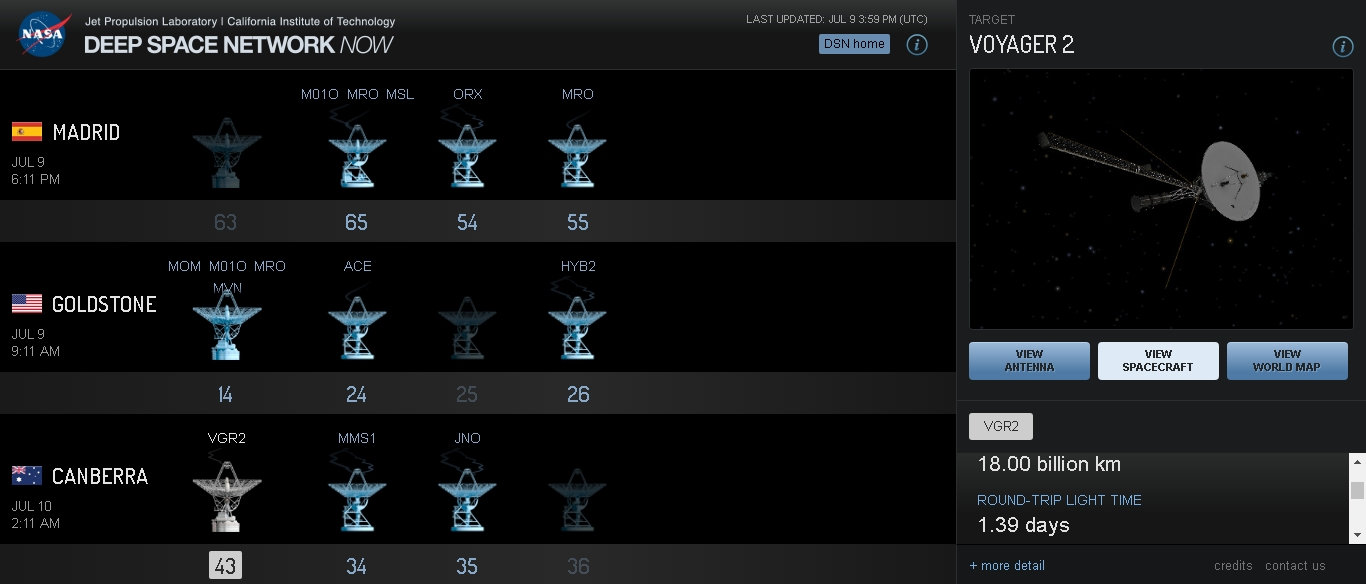Image resolution: width=1366 pixels, height=584 pixels.
Task: Click the US flag for Goldstone
Action: coord(27,304)
